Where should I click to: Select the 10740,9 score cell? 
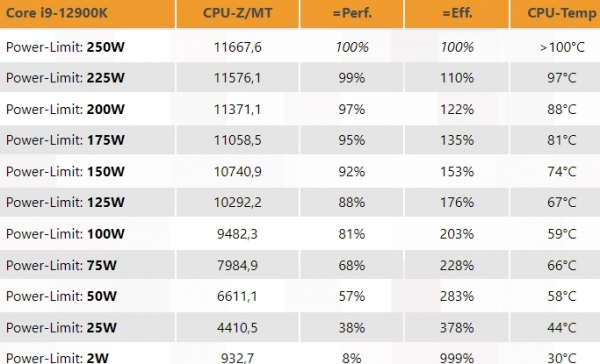238,171
